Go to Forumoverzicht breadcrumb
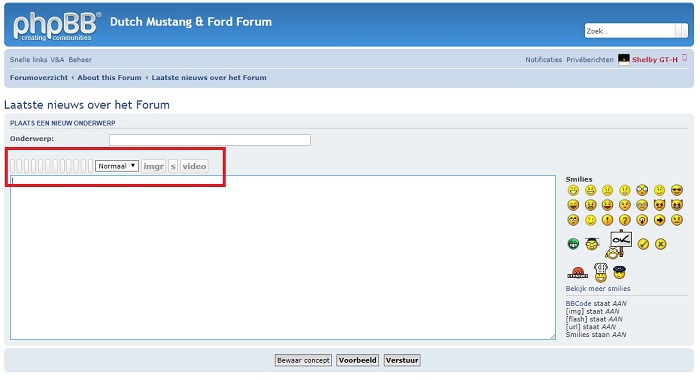 (39, 77)
